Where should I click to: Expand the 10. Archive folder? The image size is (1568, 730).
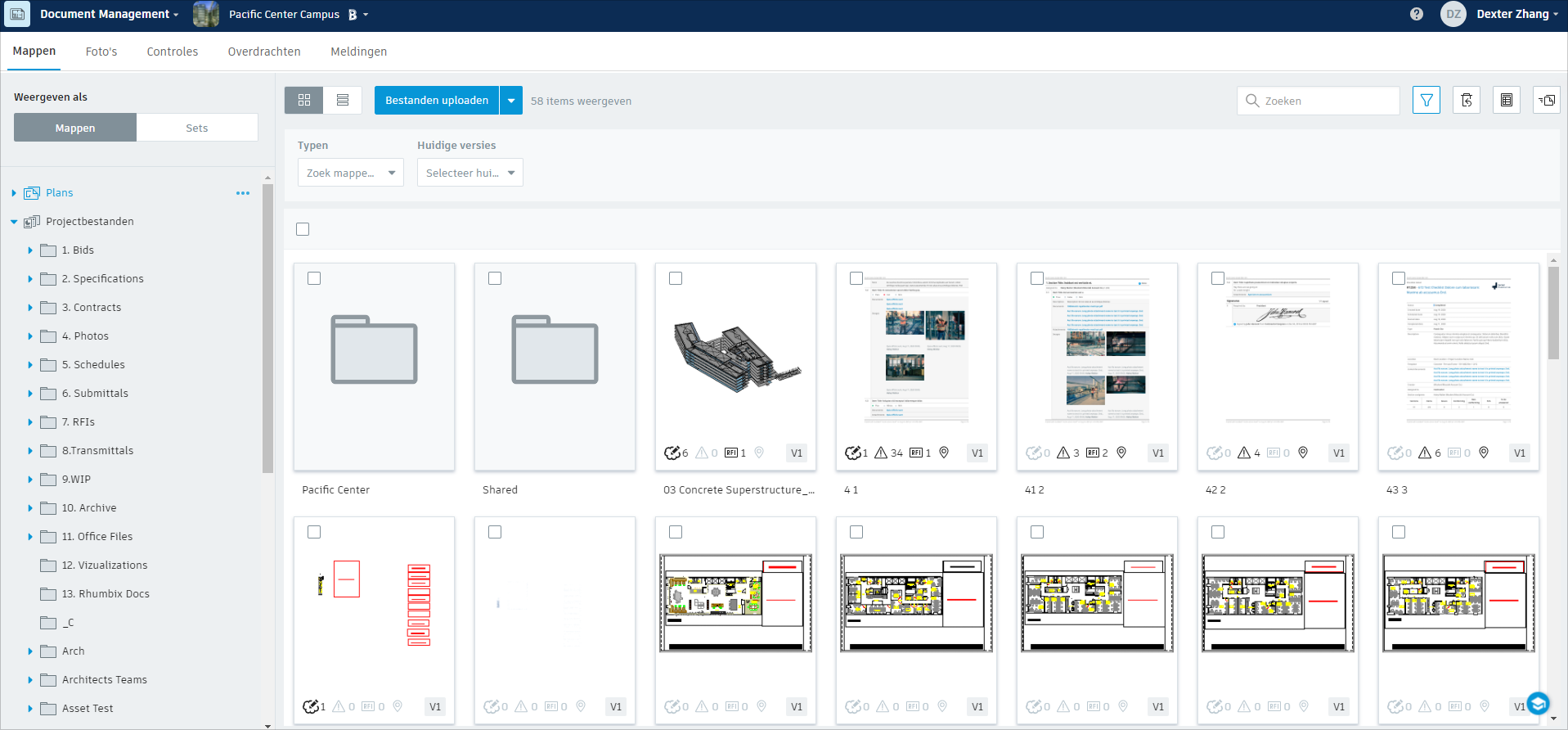tap(30, 508)
